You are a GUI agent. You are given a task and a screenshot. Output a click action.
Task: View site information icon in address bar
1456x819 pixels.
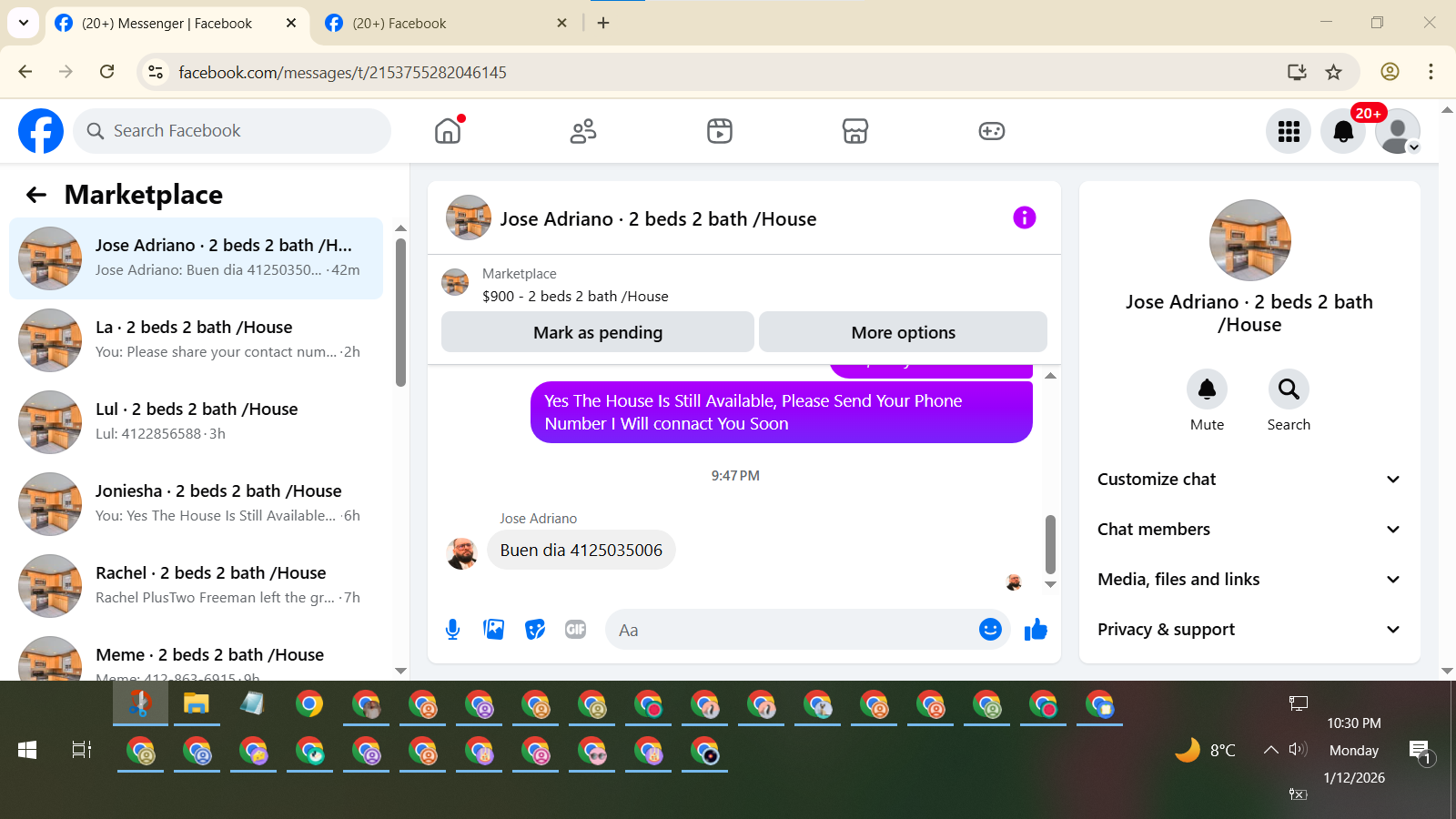[x=156, y=72]
